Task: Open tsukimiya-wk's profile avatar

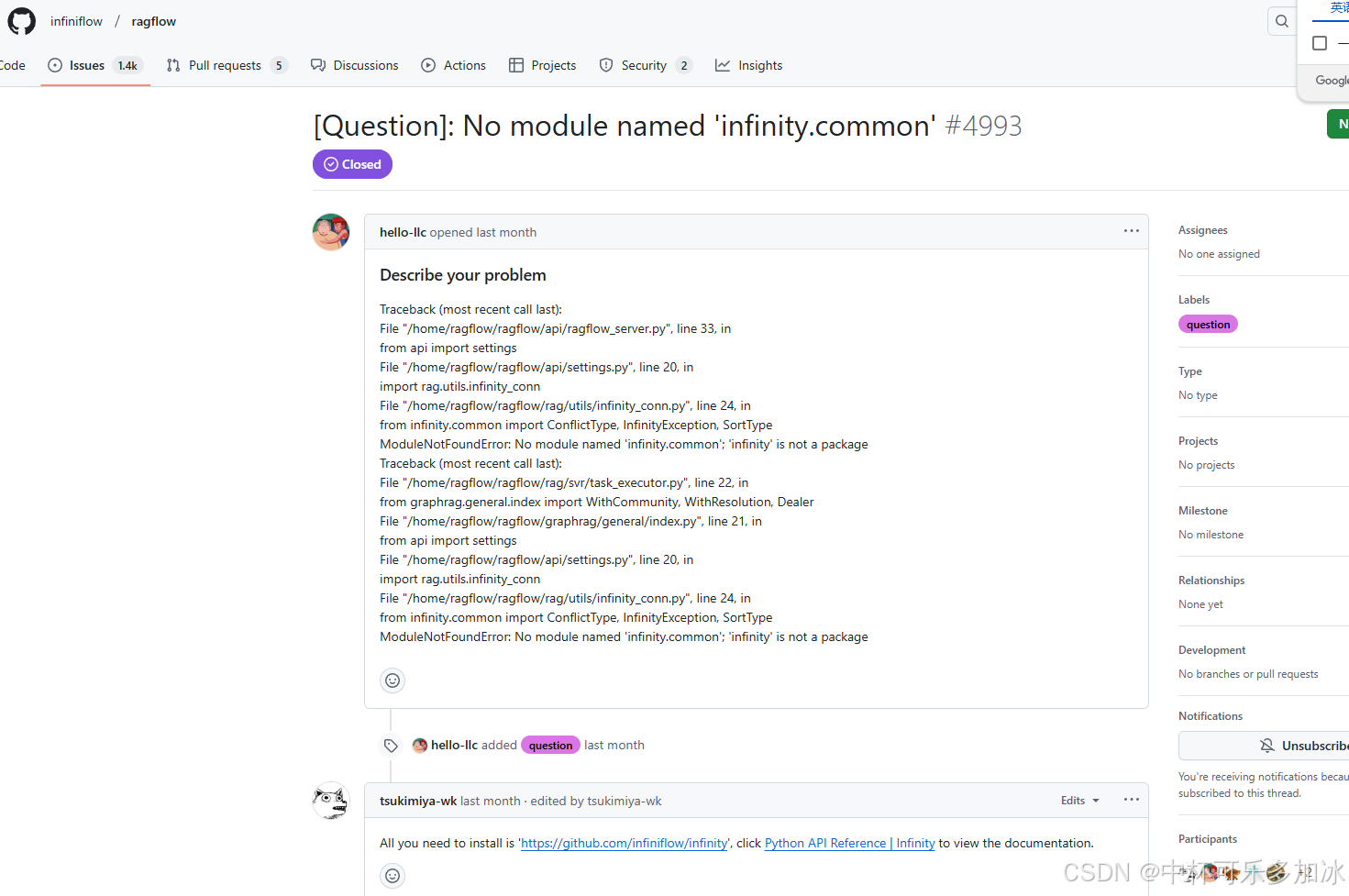Action: [331, 801]
